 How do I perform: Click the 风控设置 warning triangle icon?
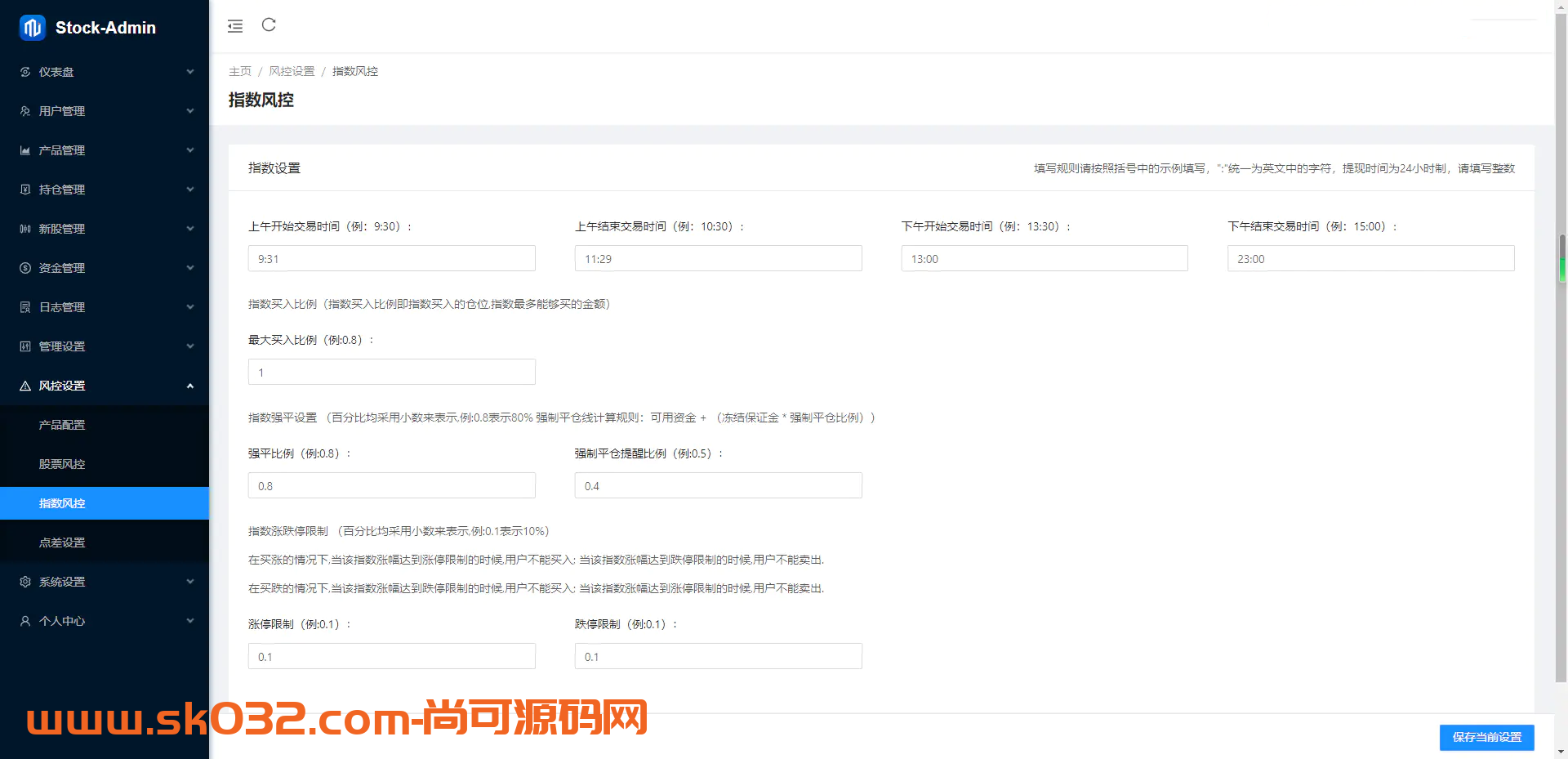tap(25, 386)
